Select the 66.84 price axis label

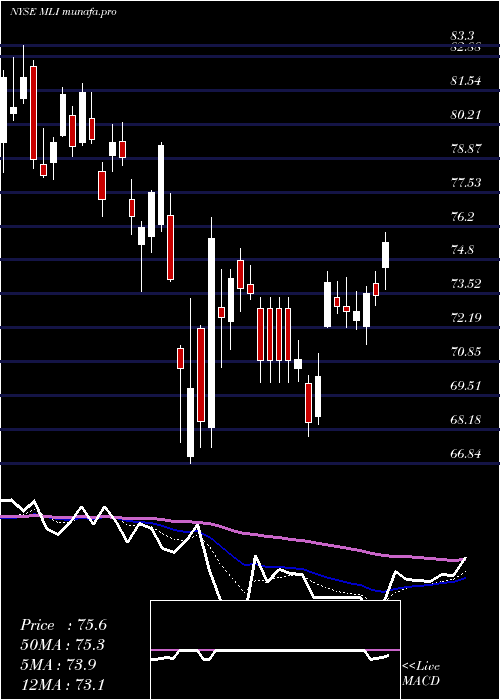[x=466, y=454]
